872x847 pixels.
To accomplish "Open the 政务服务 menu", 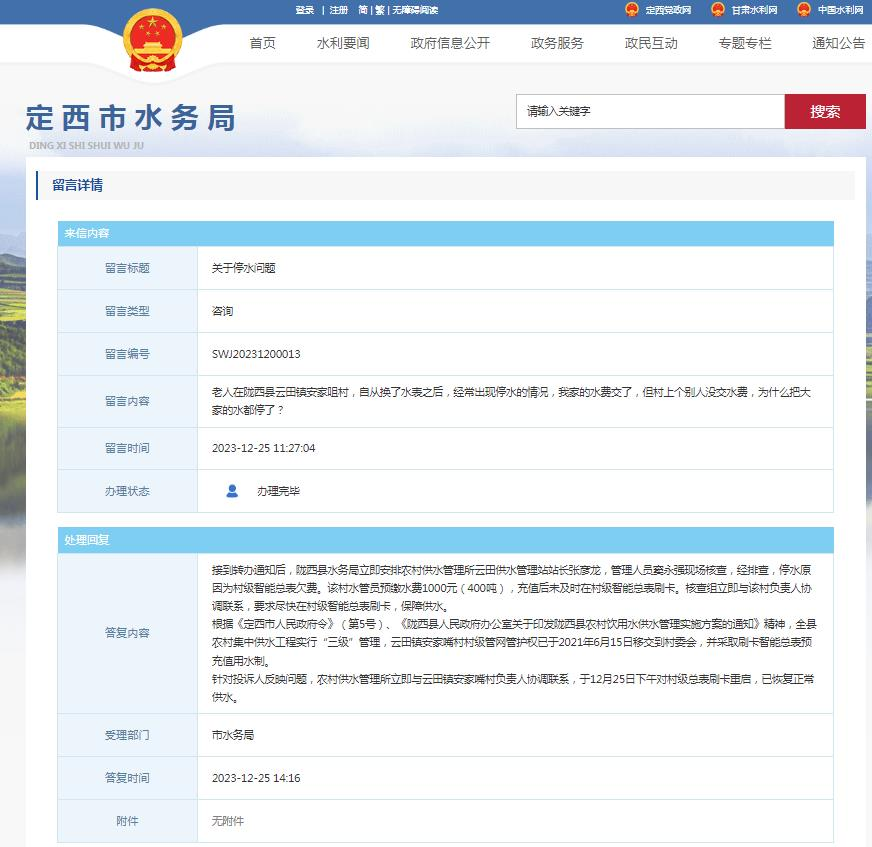I will pyautogui.click(x=557, y=43).
